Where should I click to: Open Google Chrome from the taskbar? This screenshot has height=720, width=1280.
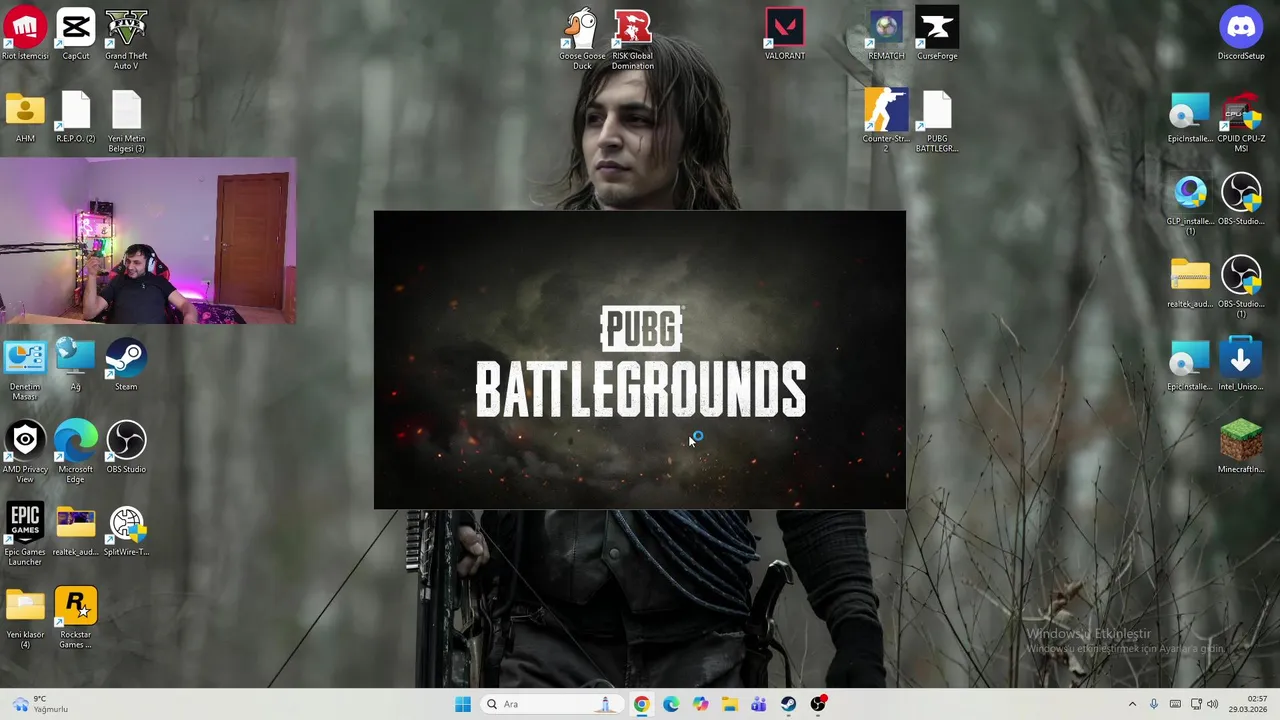[x=641, y=704]
